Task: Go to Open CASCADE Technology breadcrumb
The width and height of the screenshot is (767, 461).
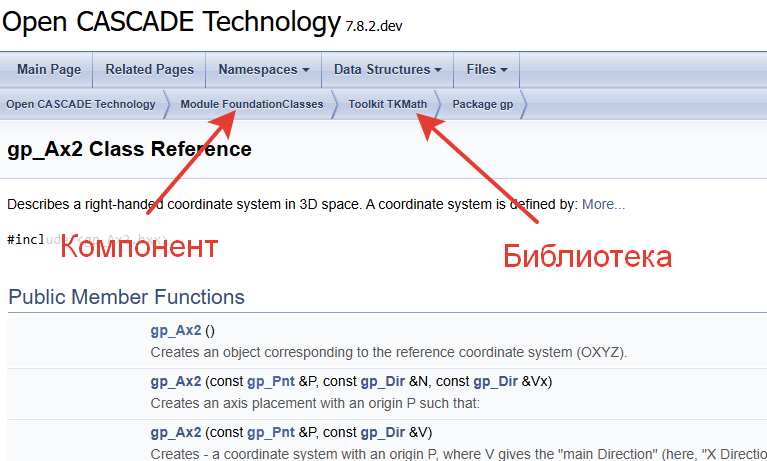Action: [81, 104]
